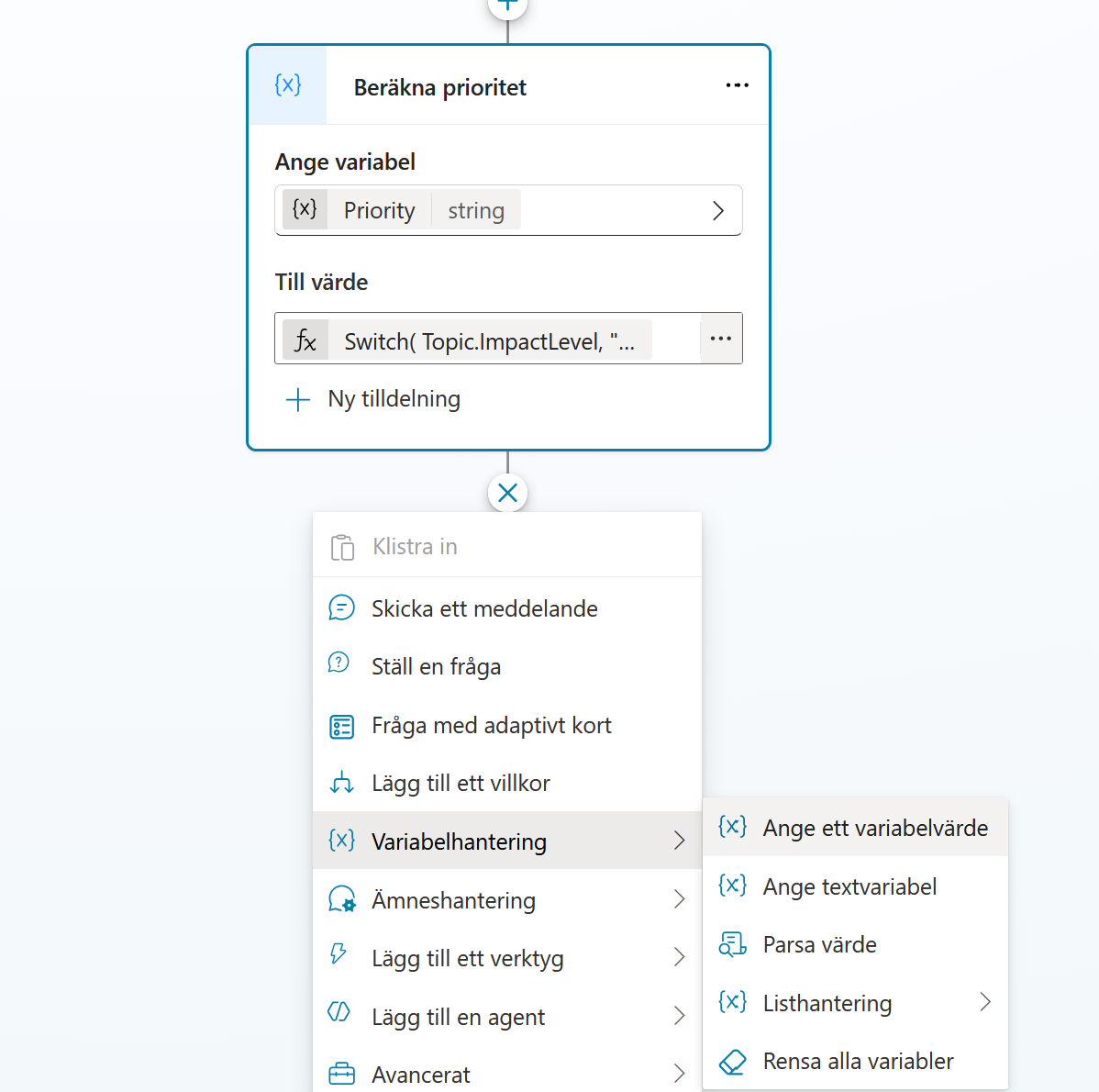Image resolution: width=1099 pixels, height=1092 pixels.
Task: Expand the Lägg till en agent submenu arrow
Action: click(679, 1016)
